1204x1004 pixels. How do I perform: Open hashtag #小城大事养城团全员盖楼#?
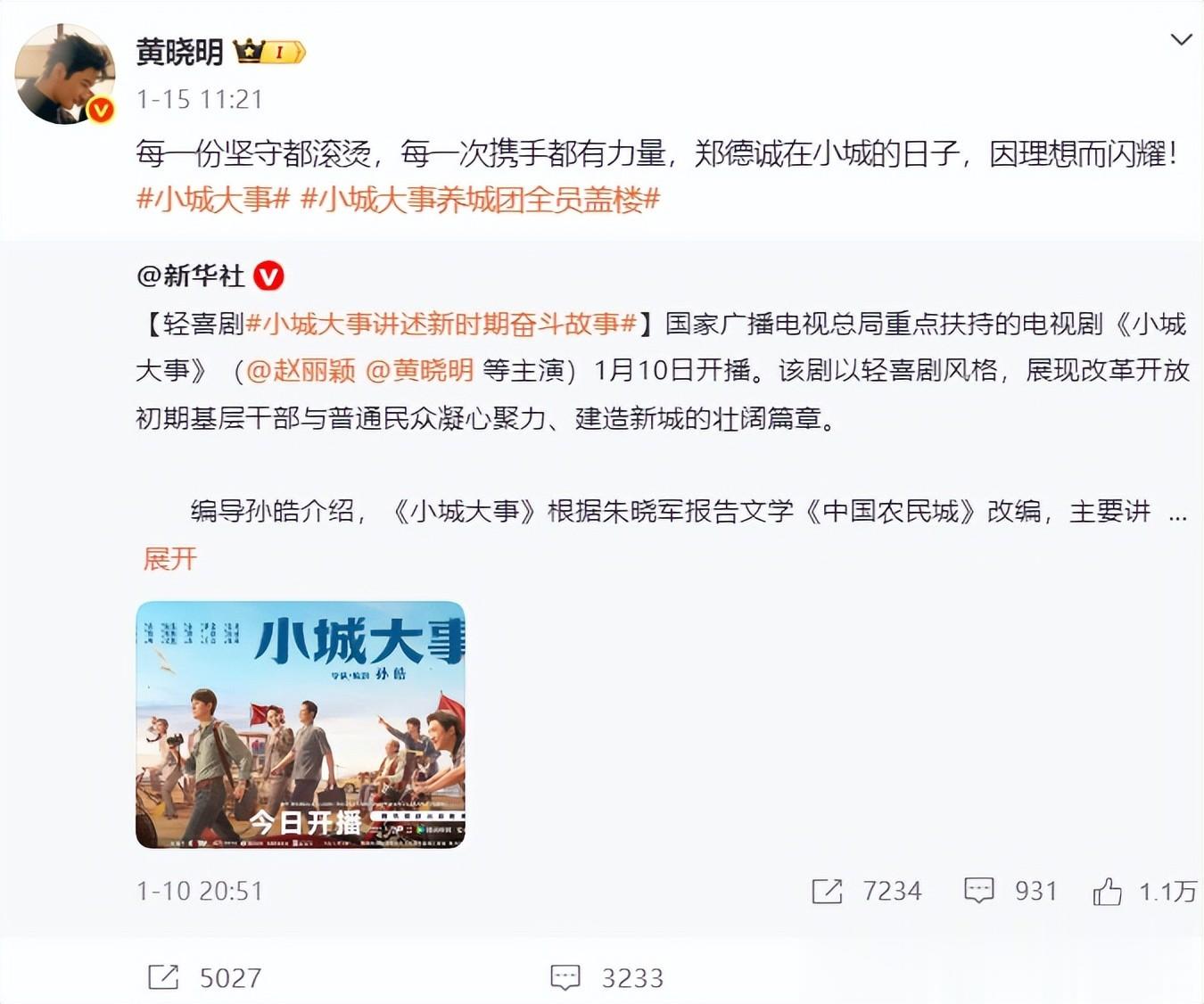point(480,199)
